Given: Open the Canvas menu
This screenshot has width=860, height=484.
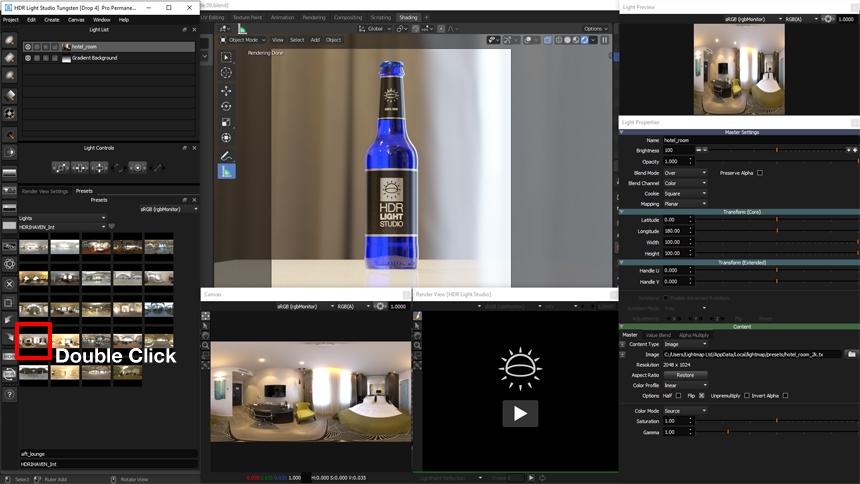Looking at the screenshot, I should point(76,20).
